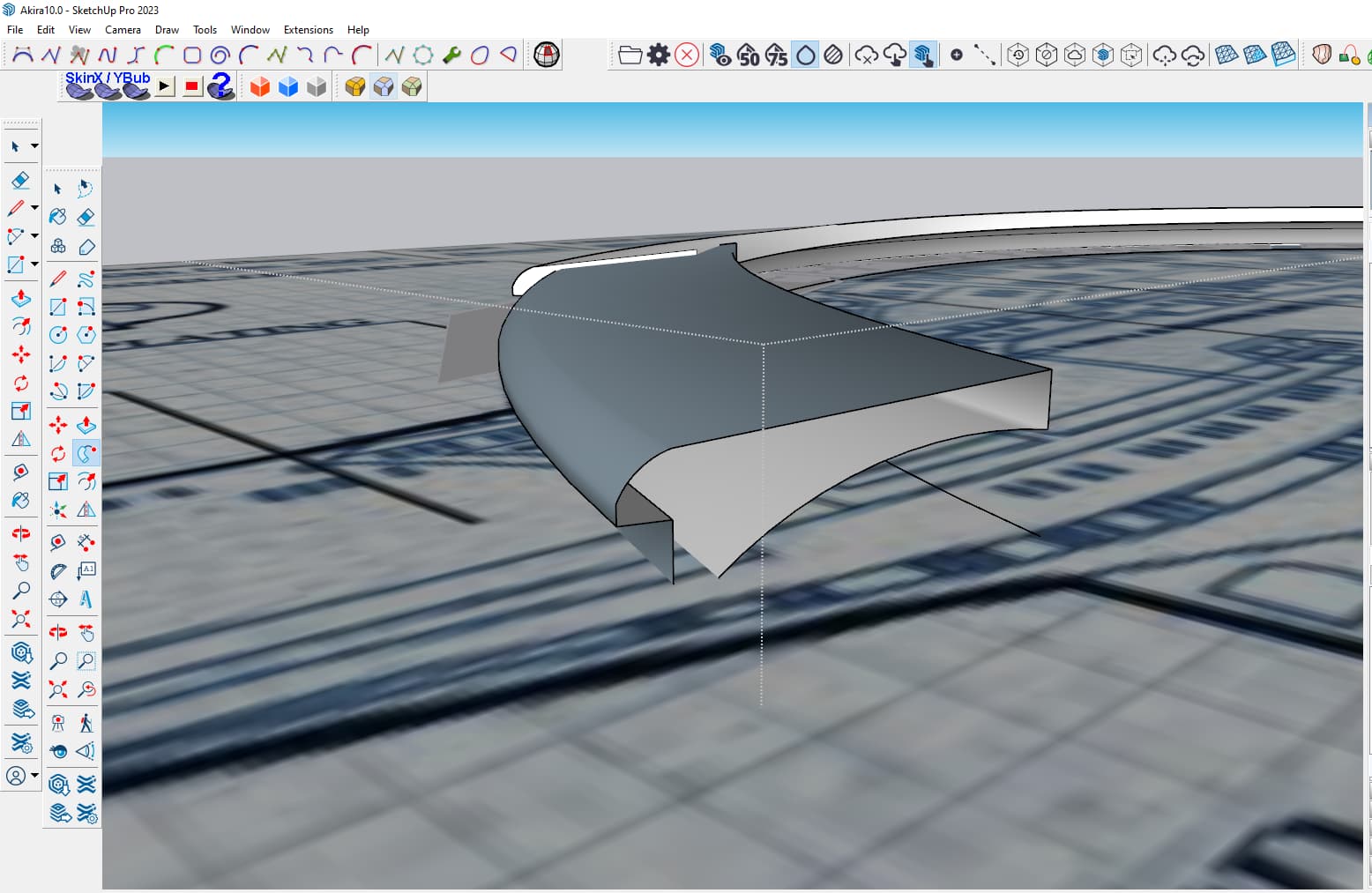Click the open folder icon in the toolbar
1372x893 pixels.
click(630, 55)
